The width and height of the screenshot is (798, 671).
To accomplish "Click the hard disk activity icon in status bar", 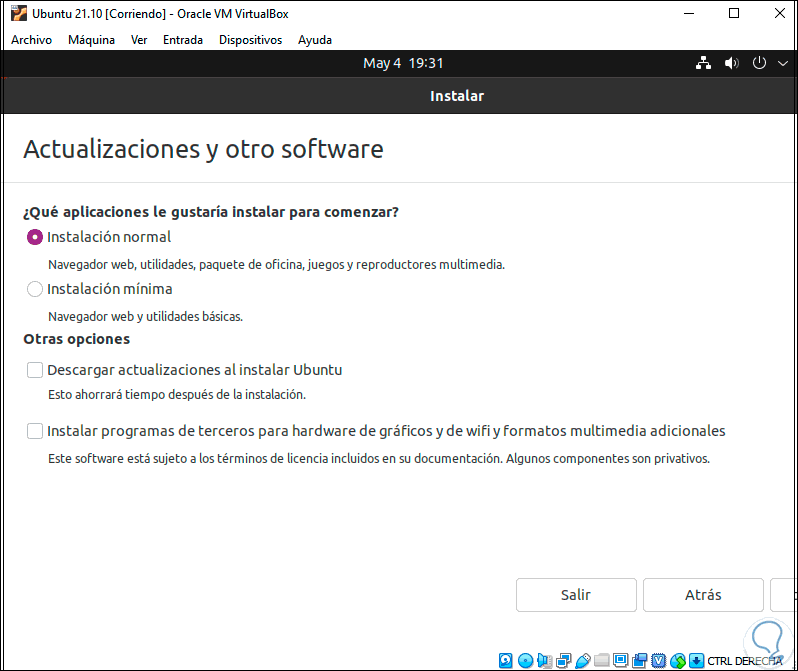I will tap(505, 660).
